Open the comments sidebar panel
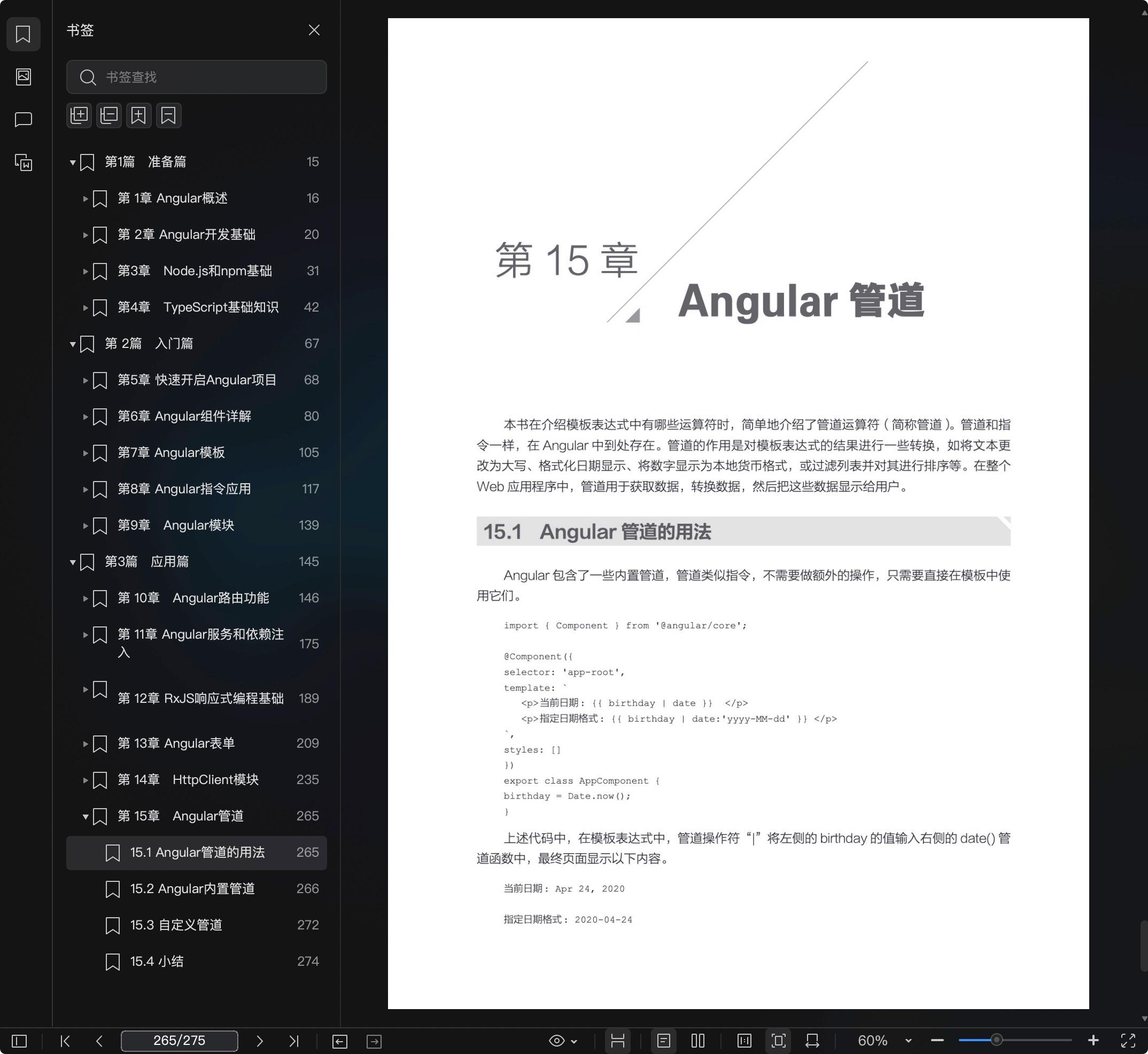 (x=23, y=120)
